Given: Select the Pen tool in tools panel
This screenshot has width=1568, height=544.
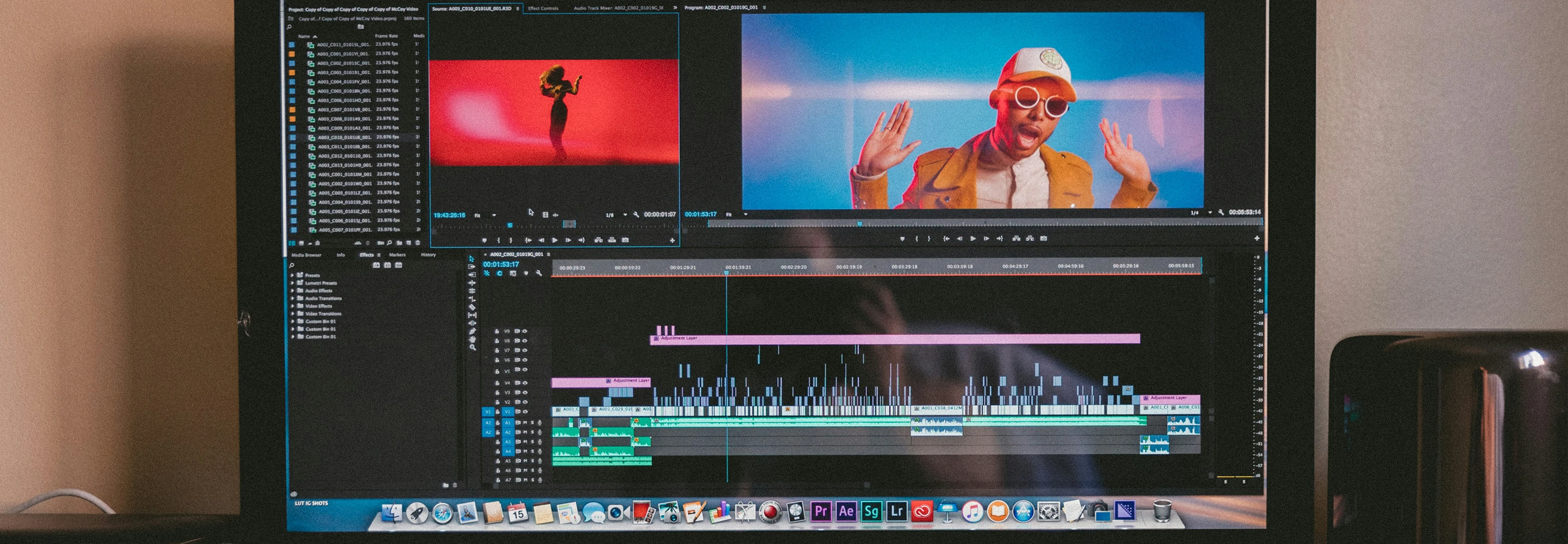Looking at the screenshot, I should click(473, 332).
